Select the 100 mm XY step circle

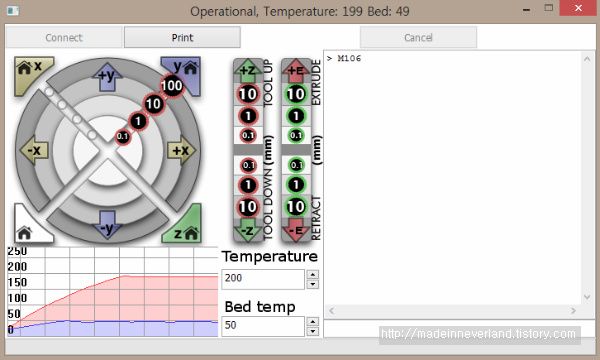tap(172, 86)
